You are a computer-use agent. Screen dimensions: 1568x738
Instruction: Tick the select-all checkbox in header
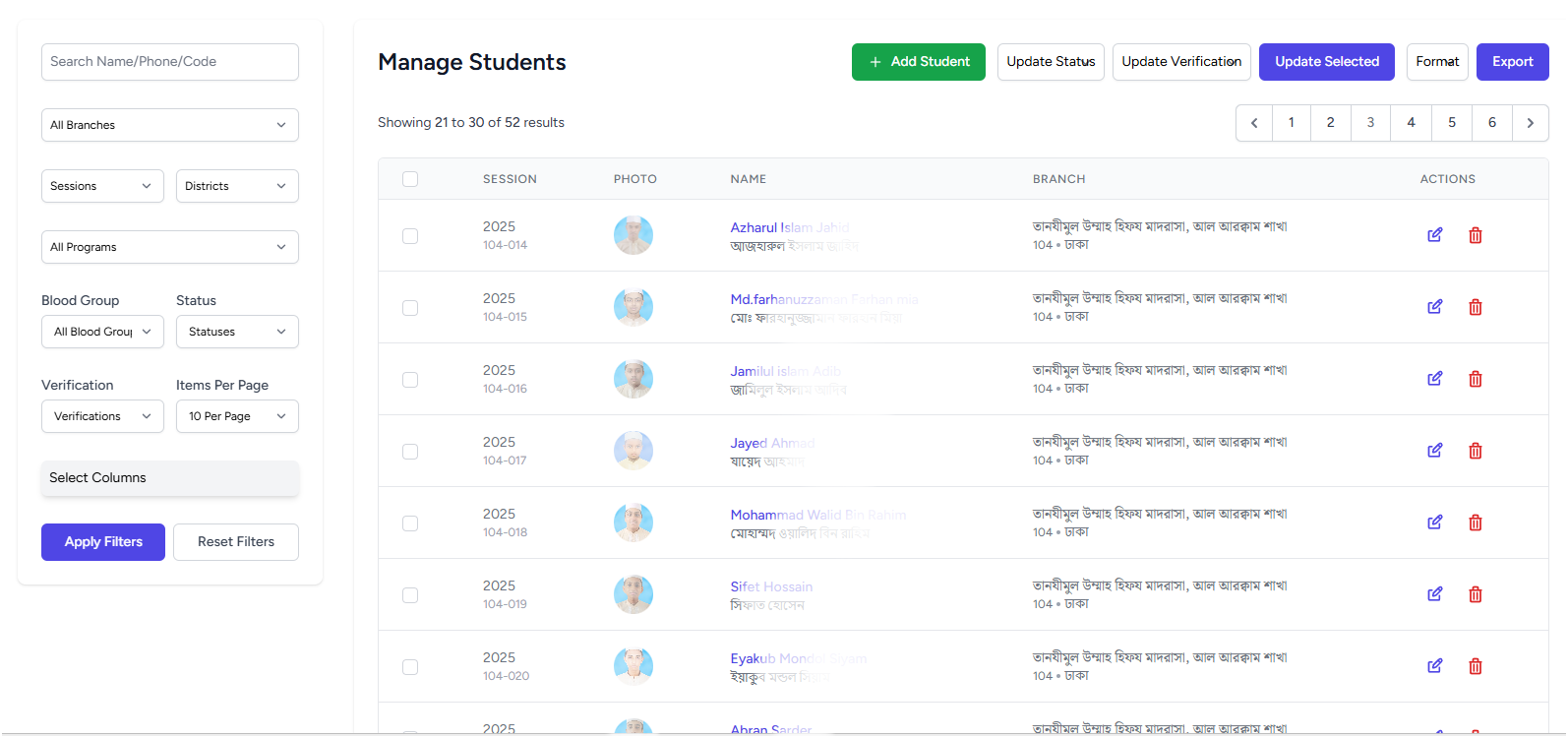tap(410, 179)
